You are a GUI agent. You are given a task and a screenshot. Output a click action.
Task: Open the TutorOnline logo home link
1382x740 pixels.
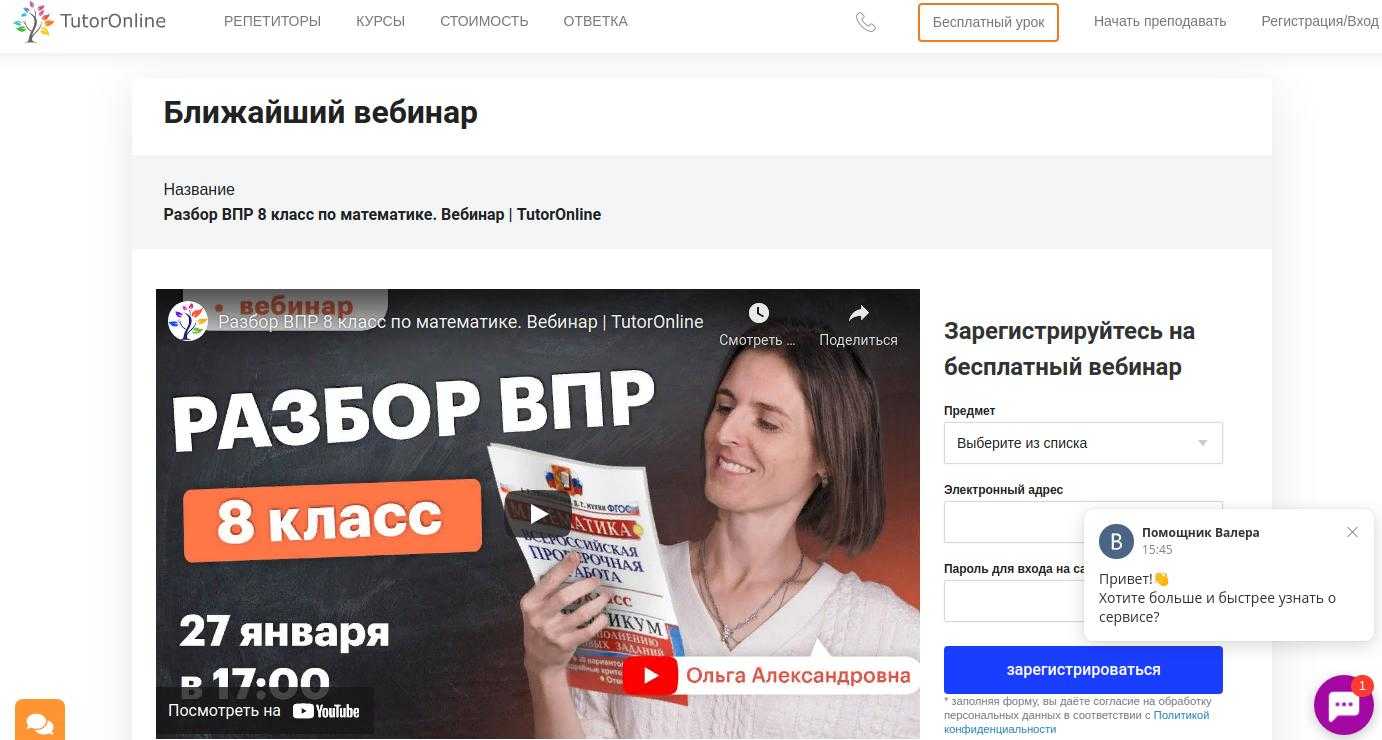[x=89, y=22]
